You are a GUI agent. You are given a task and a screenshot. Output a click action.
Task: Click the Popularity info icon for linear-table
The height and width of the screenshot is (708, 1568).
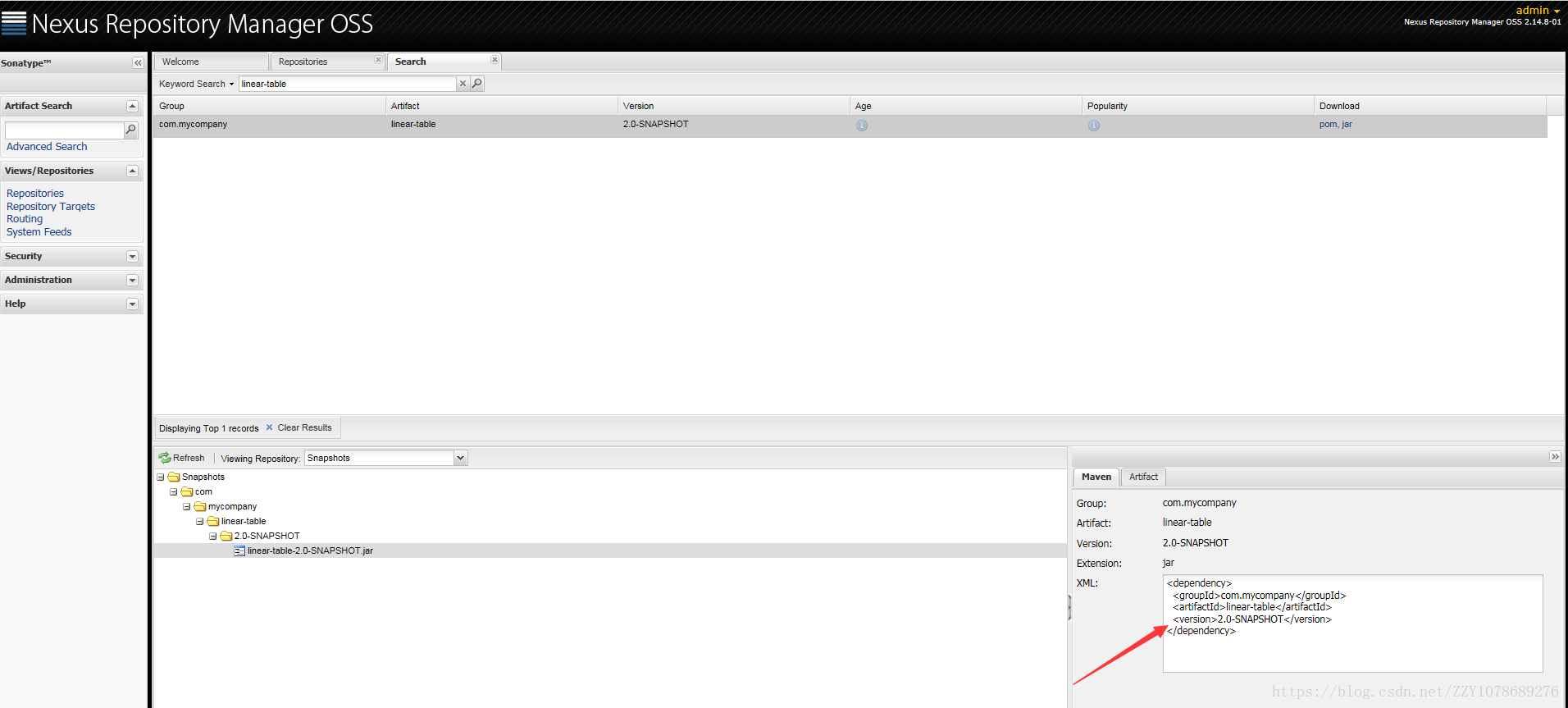[1094, 126]
